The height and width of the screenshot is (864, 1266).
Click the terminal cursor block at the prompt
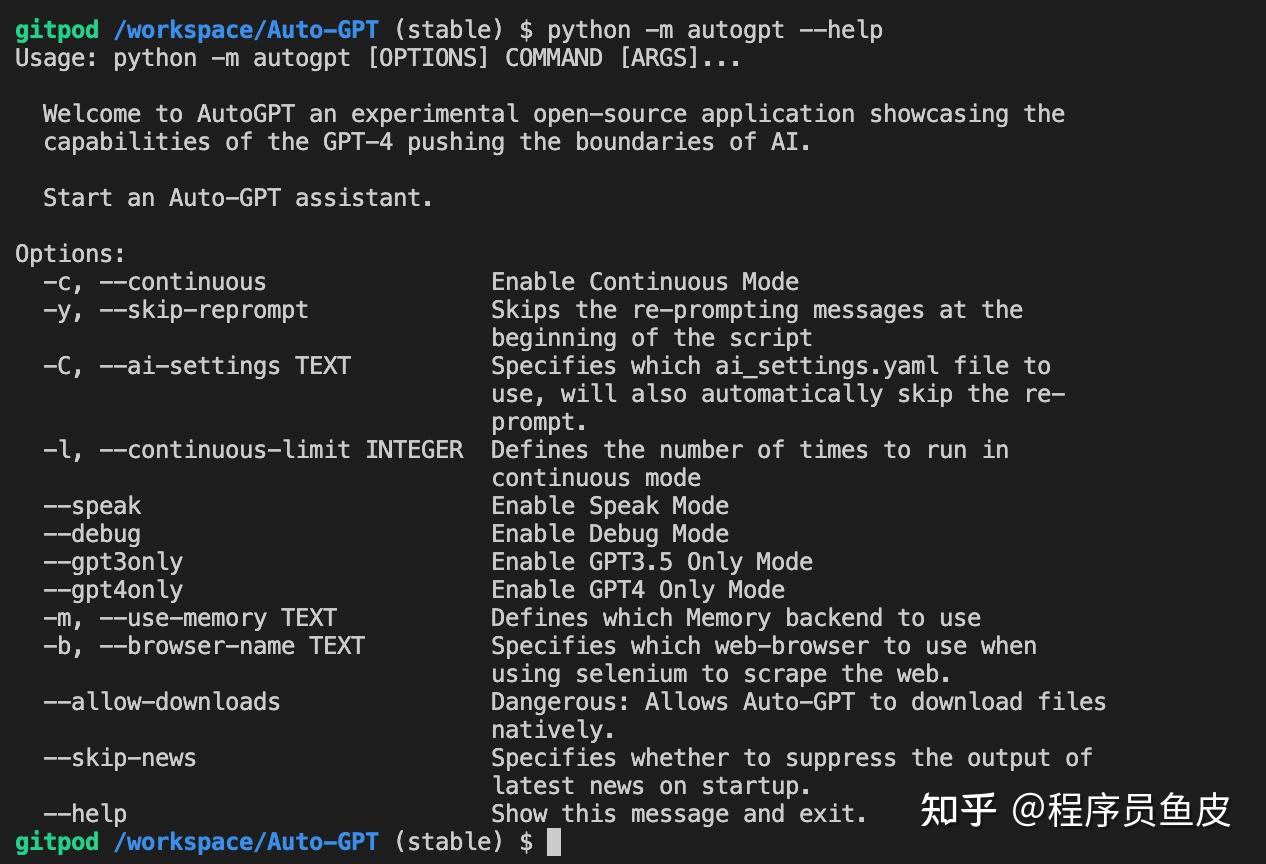(554, 842)
